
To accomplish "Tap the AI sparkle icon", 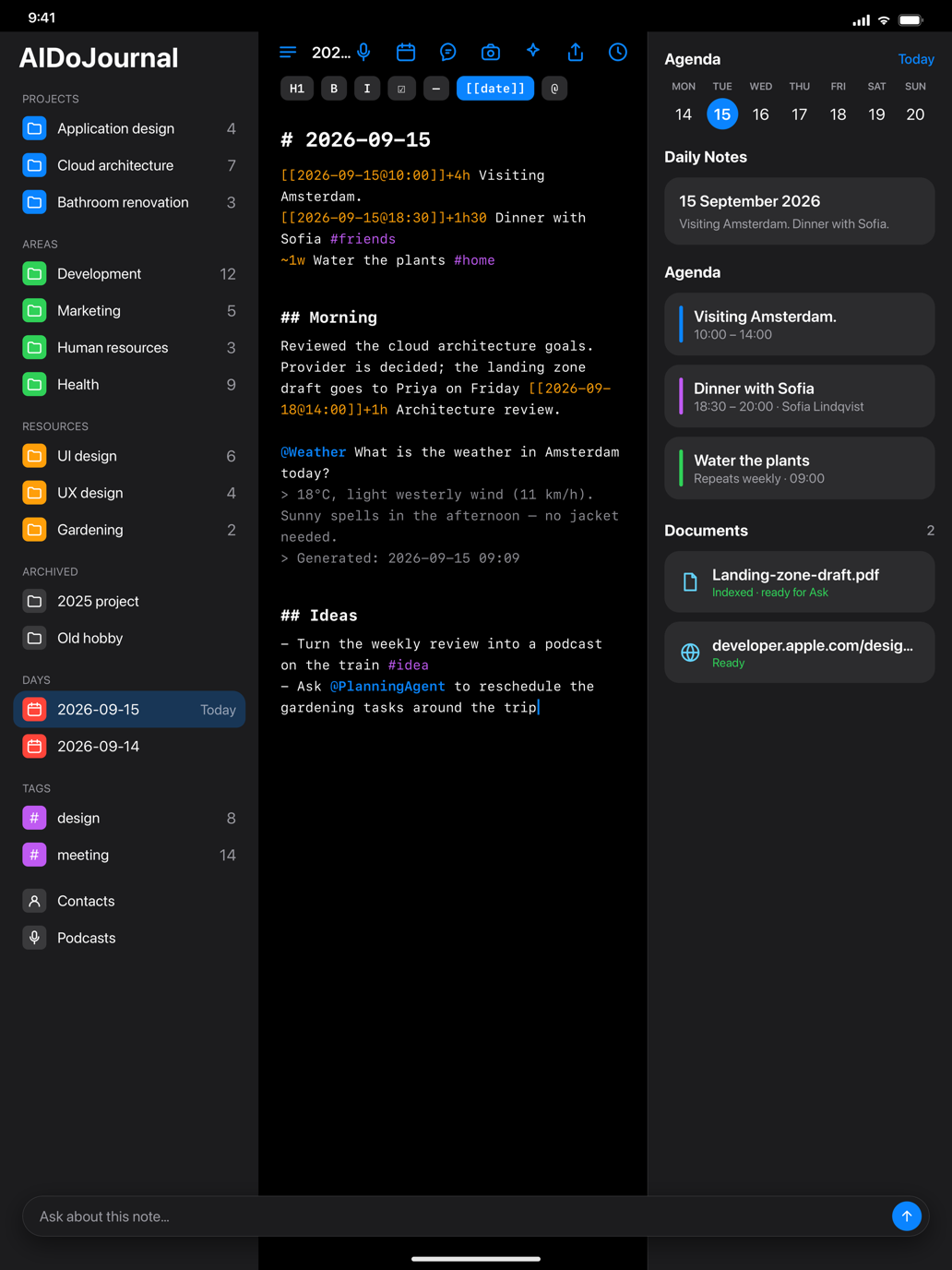I will pyautogui.click(x=533, y=52).
